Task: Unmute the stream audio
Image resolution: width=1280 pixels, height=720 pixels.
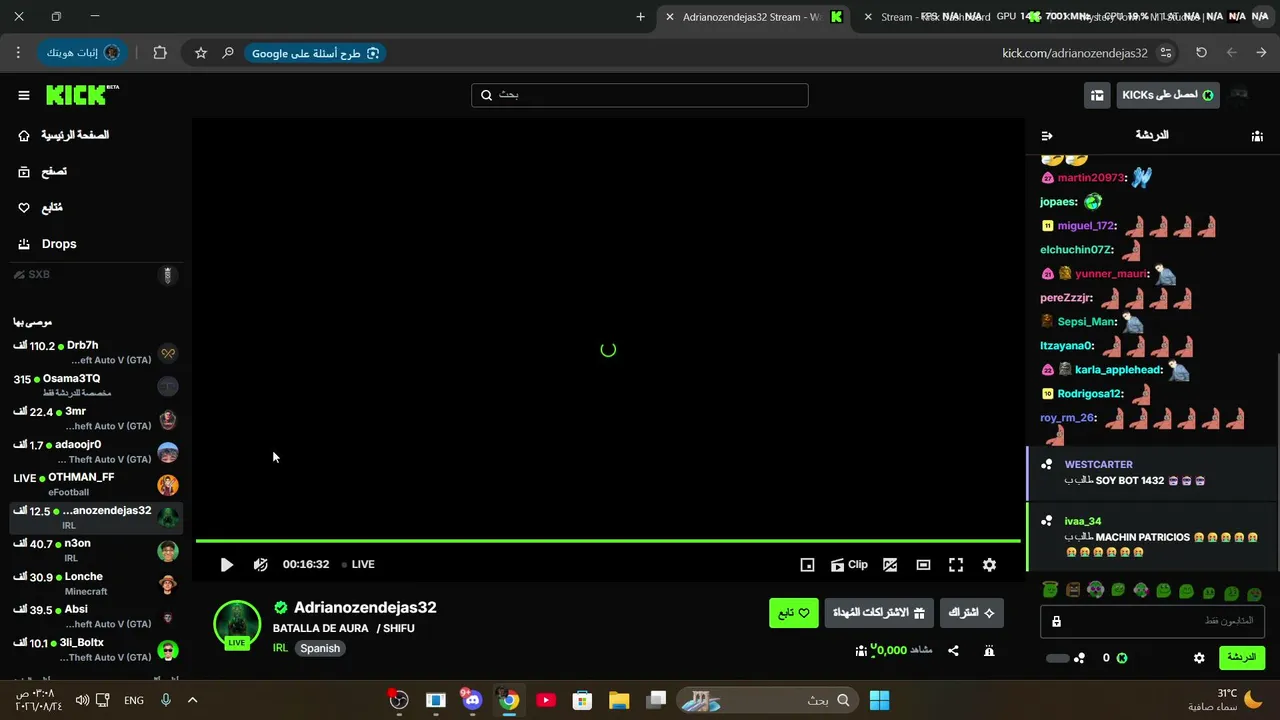Action: pyautogui.click(x=261, y=565)
